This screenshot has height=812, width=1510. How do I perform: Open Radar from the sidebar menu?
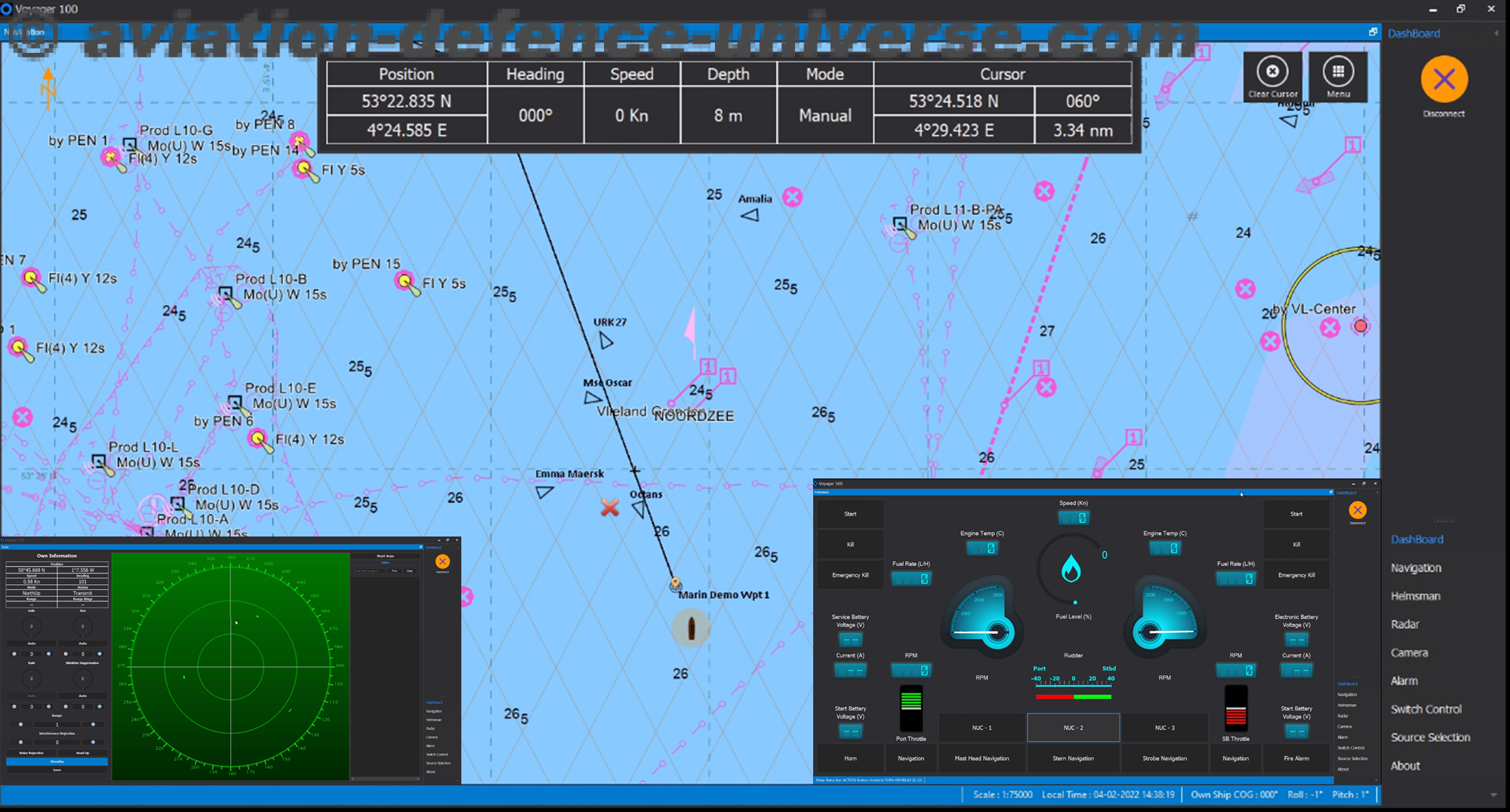pos(1405,624)
